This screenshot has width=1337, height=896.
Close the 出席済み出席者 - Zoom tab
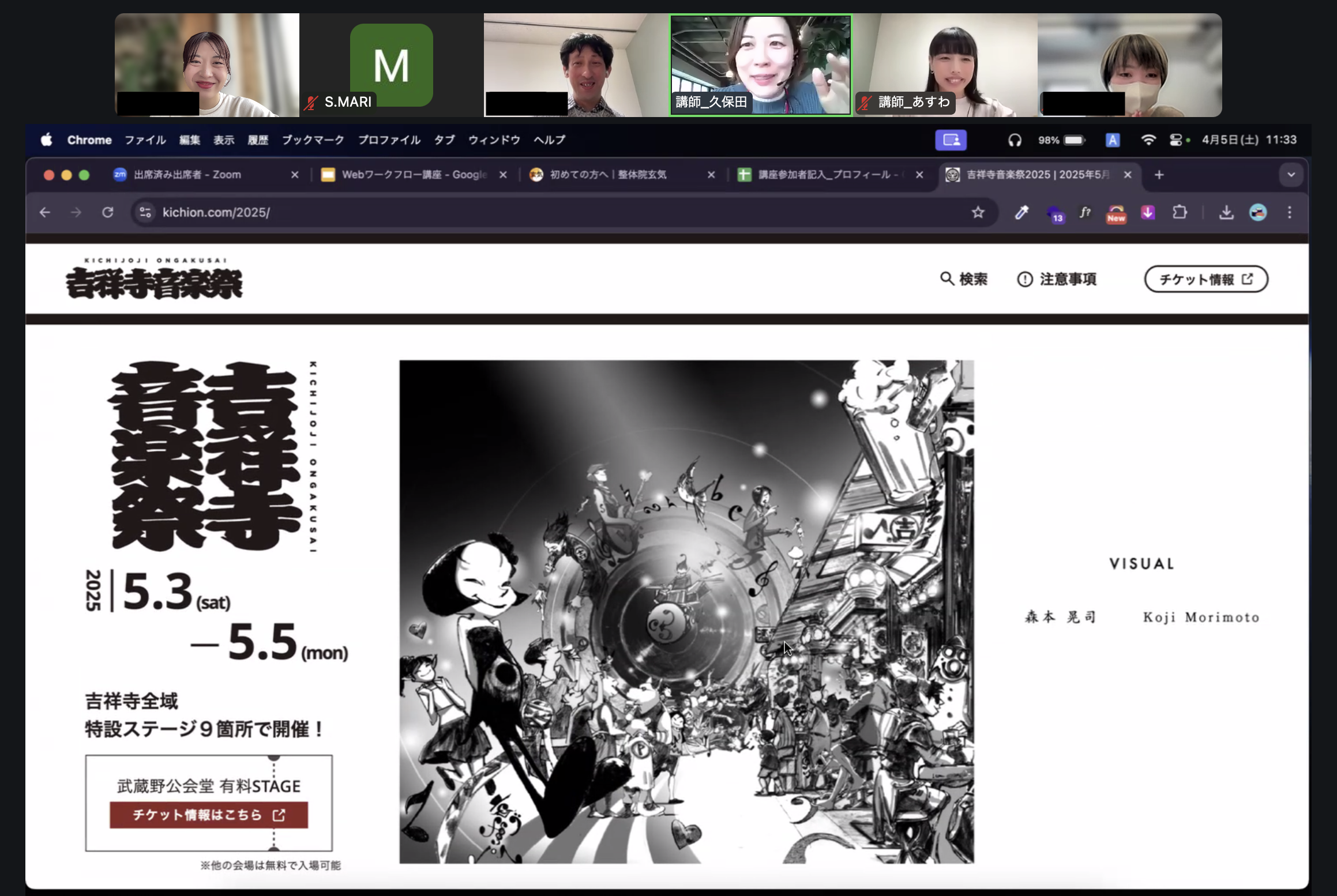pyautogui.click(x=295, y=175)
